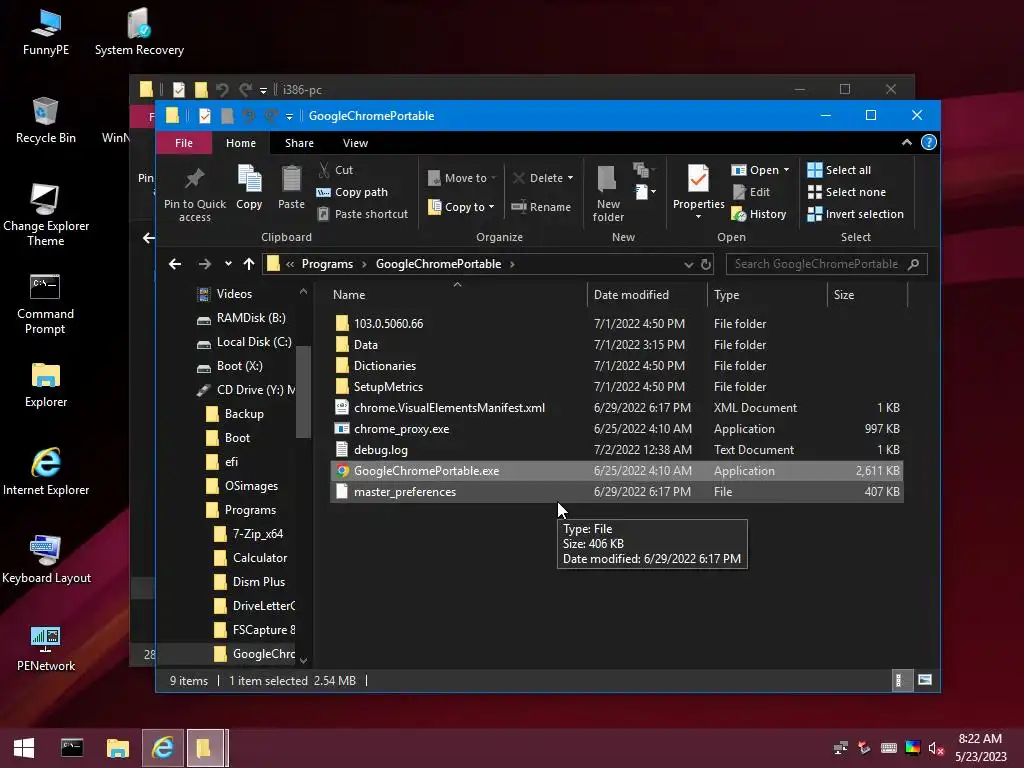
Task: Select Local Disk (C:) in navigation pane
Action: 245,342
